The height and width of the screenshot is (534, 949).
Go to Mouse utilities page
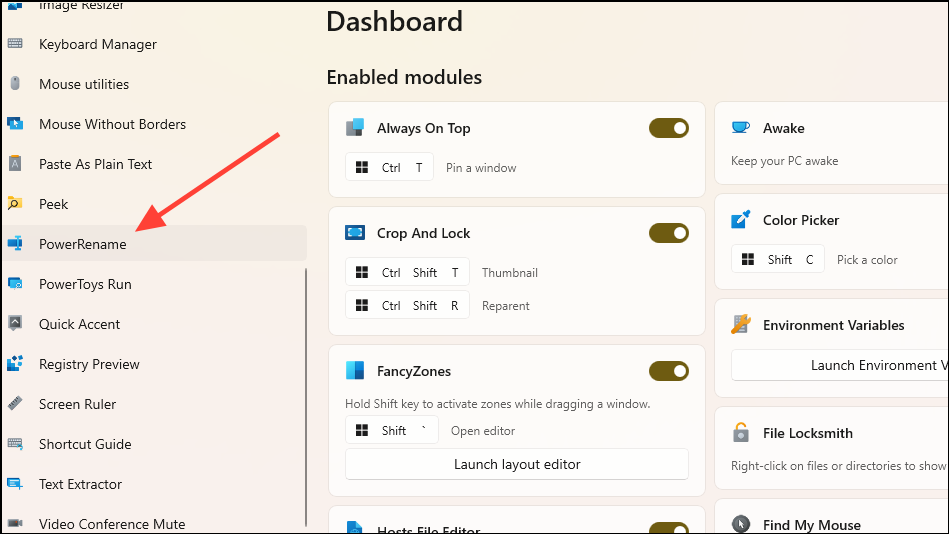pyautogui.click(x=154, y=84)
